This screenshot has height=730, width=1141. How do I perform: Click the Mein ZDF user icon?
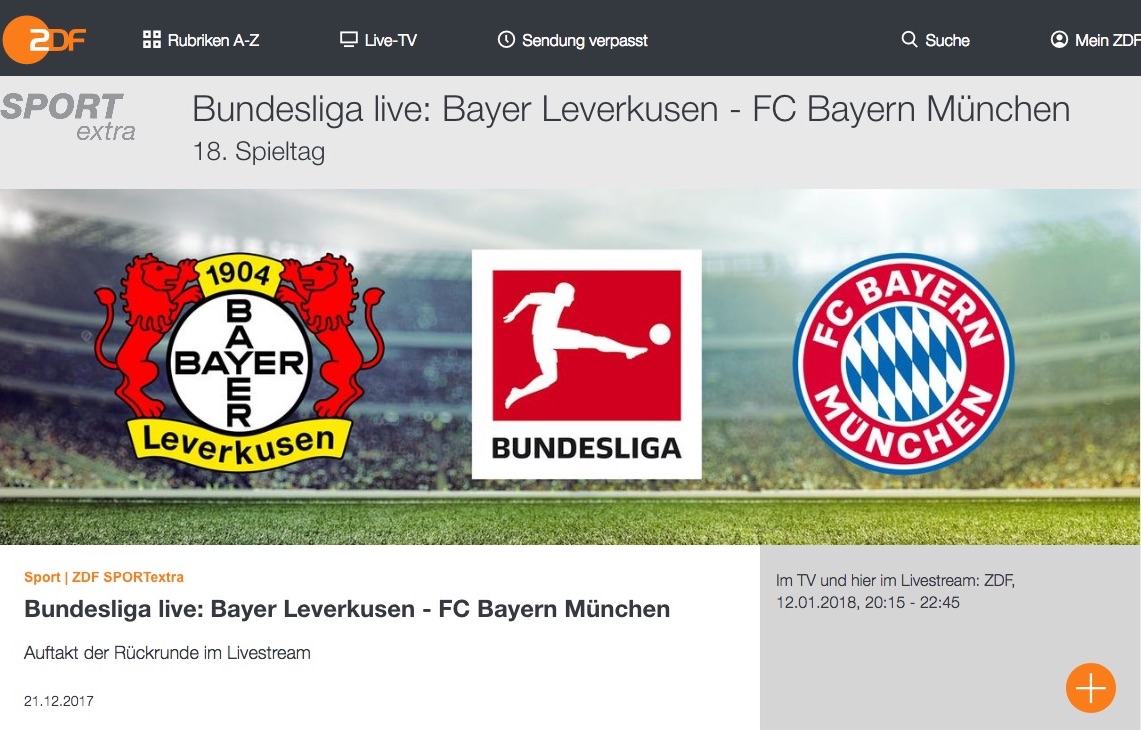[1059, 39]
